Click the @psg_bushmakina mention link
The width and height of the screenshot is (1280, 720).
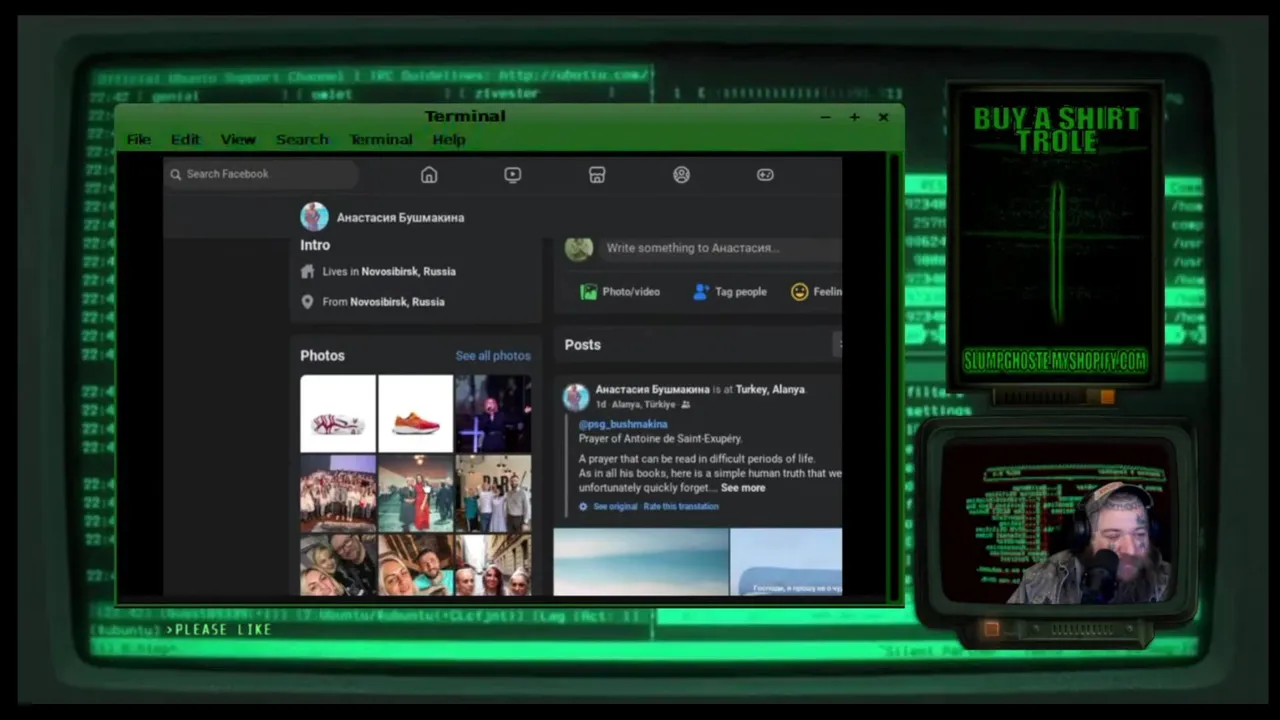623,424
